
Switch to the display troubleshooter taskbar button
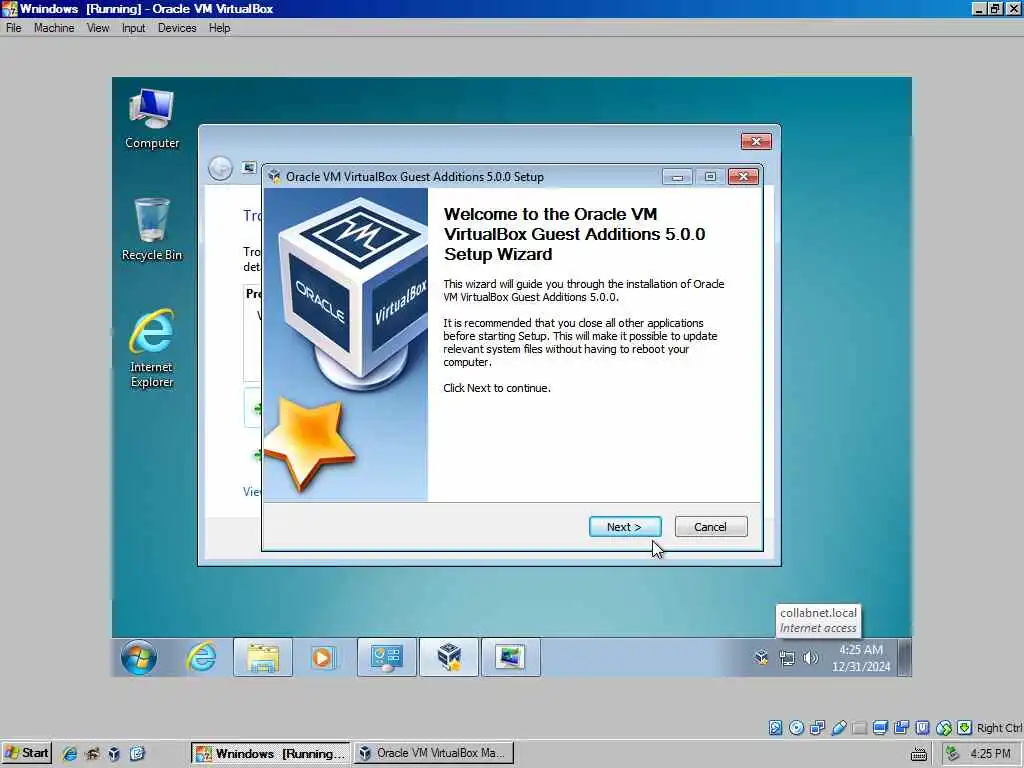coord(511,657)
